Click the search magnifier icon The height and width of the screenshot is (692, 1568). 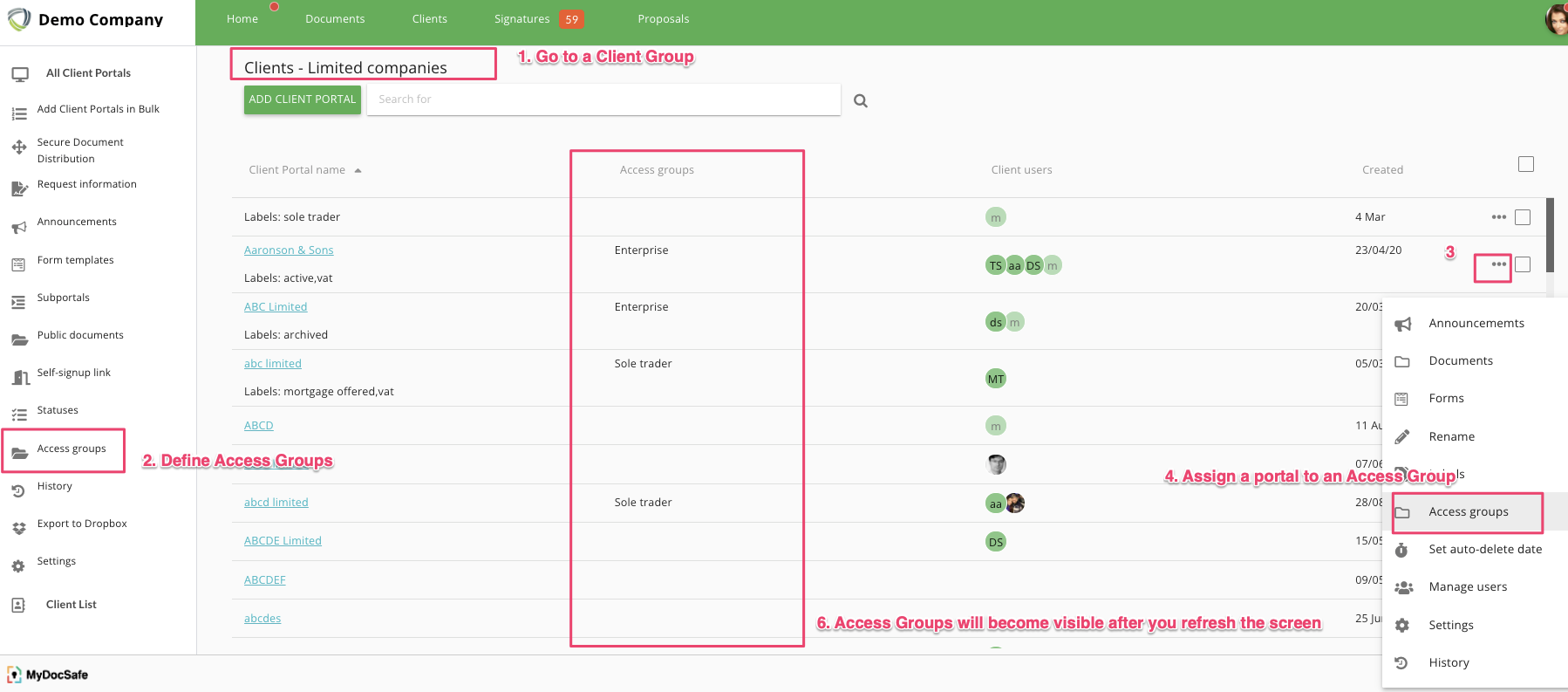(x=860, y=100)
